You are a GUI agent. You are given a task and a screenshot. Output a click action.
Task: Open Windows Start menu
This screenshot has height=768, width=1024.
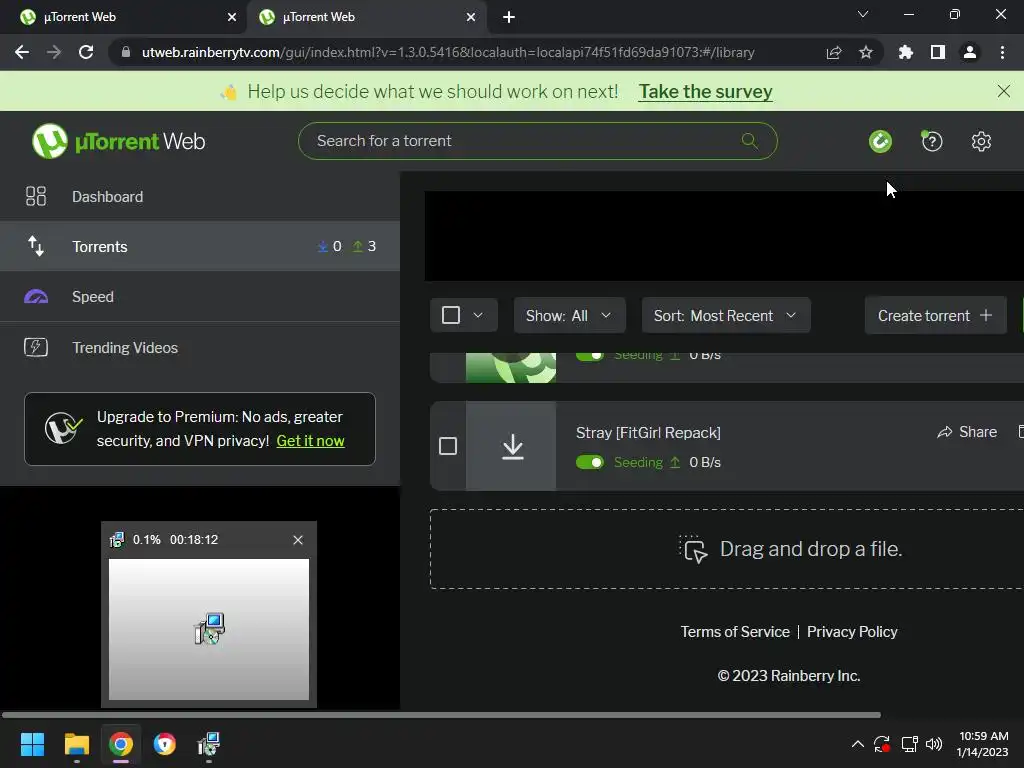[32, 743]
